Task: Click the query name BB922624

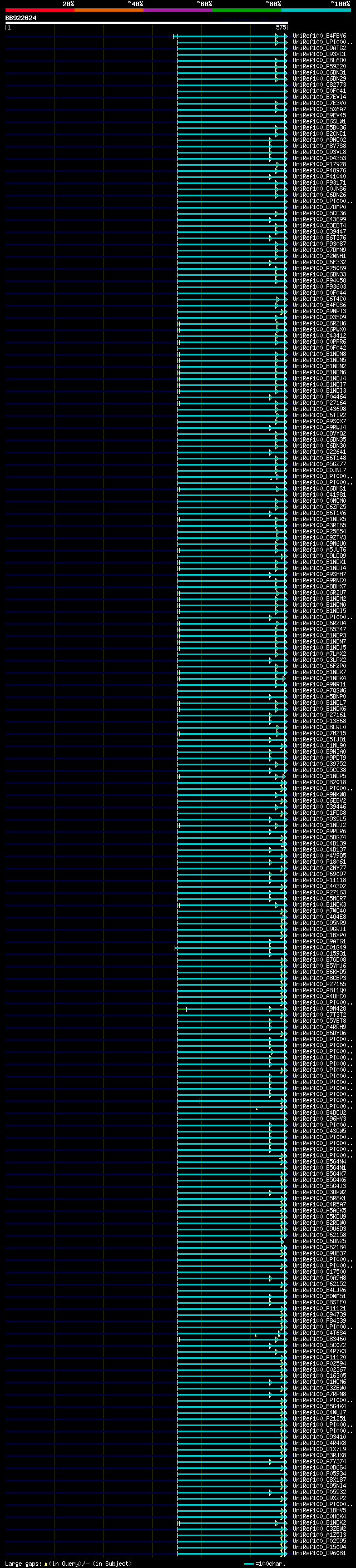Action: click(x=21, y=18)
